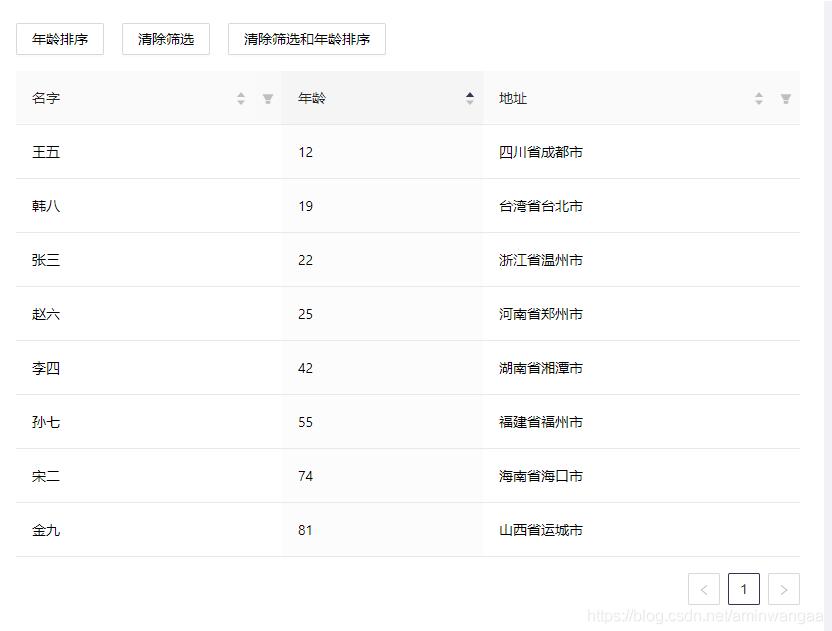This screenshot has width=832, height=631.
Task: Click the filter icon in 名字 column header
Action: coord(268,99)
